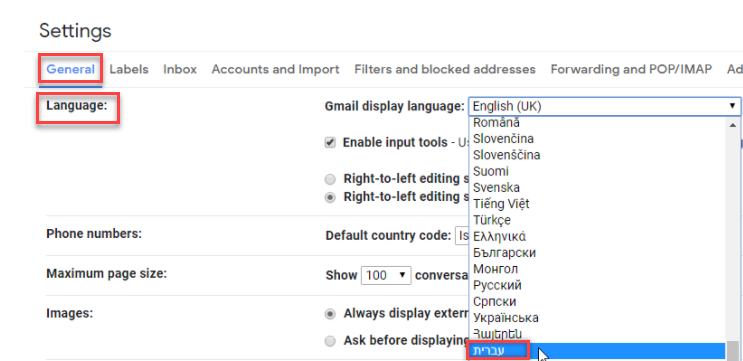Choose Suomi from language list
Image resolution: width=743 pixels, height=361 pixels.
pos(597,171)
